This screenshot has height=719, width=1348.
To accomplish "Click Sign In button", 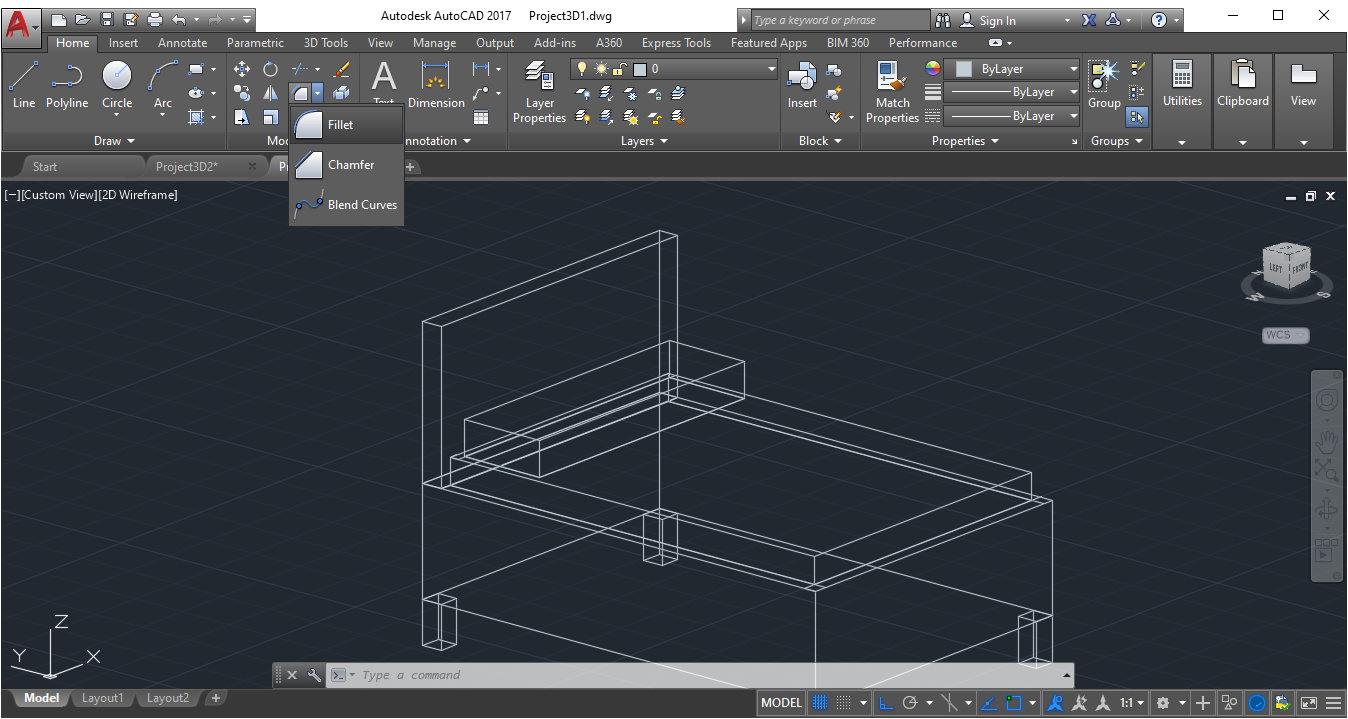I will (988, 20).
